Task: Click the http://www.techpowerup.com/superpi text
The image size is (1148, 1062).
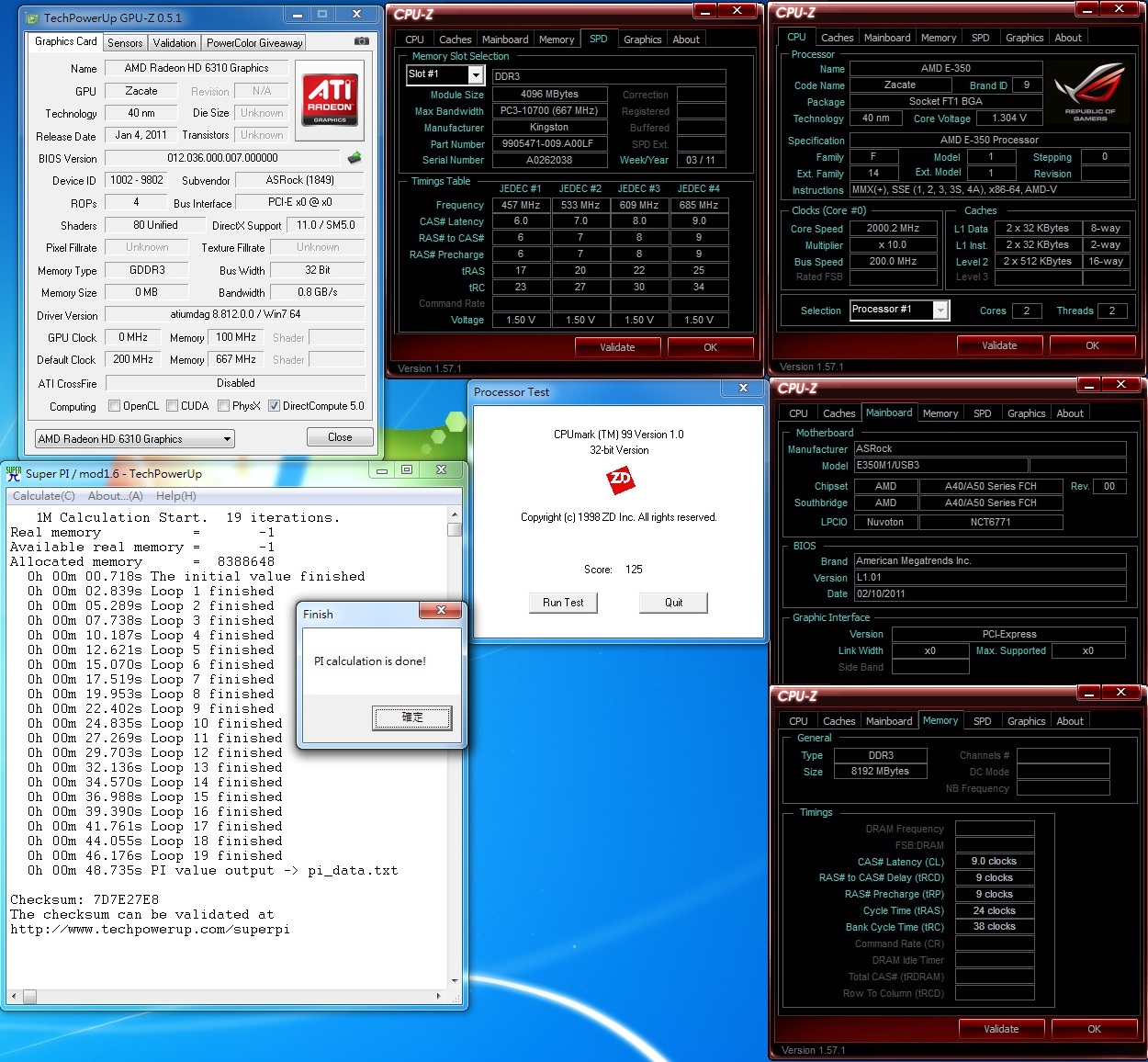Action: [150, 929]
